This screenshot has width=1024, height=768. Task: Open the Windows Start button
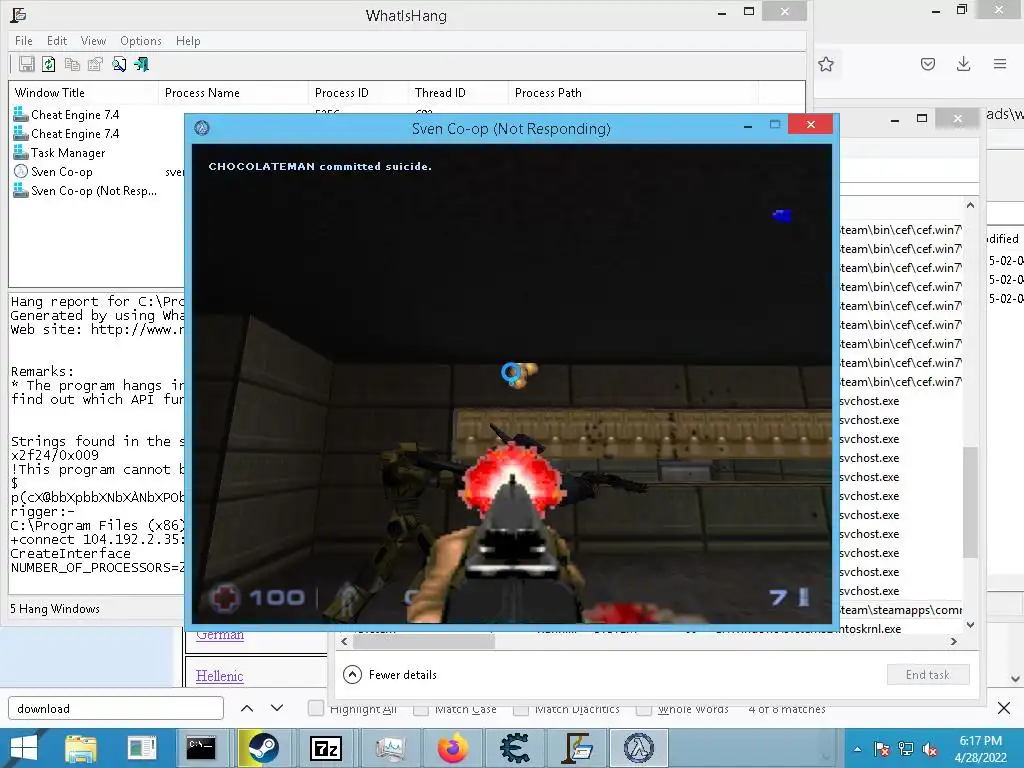[x=24, y=748]
